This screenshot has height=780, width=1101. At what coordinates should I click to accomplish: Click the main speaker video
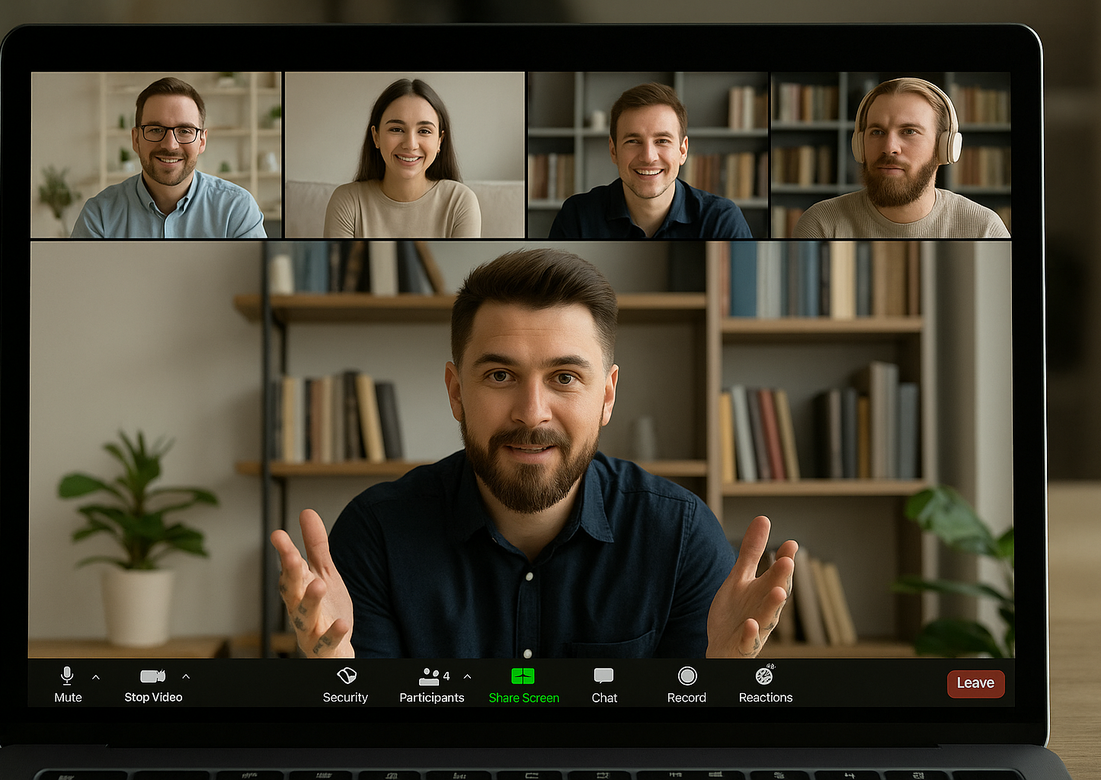[521, 449]
